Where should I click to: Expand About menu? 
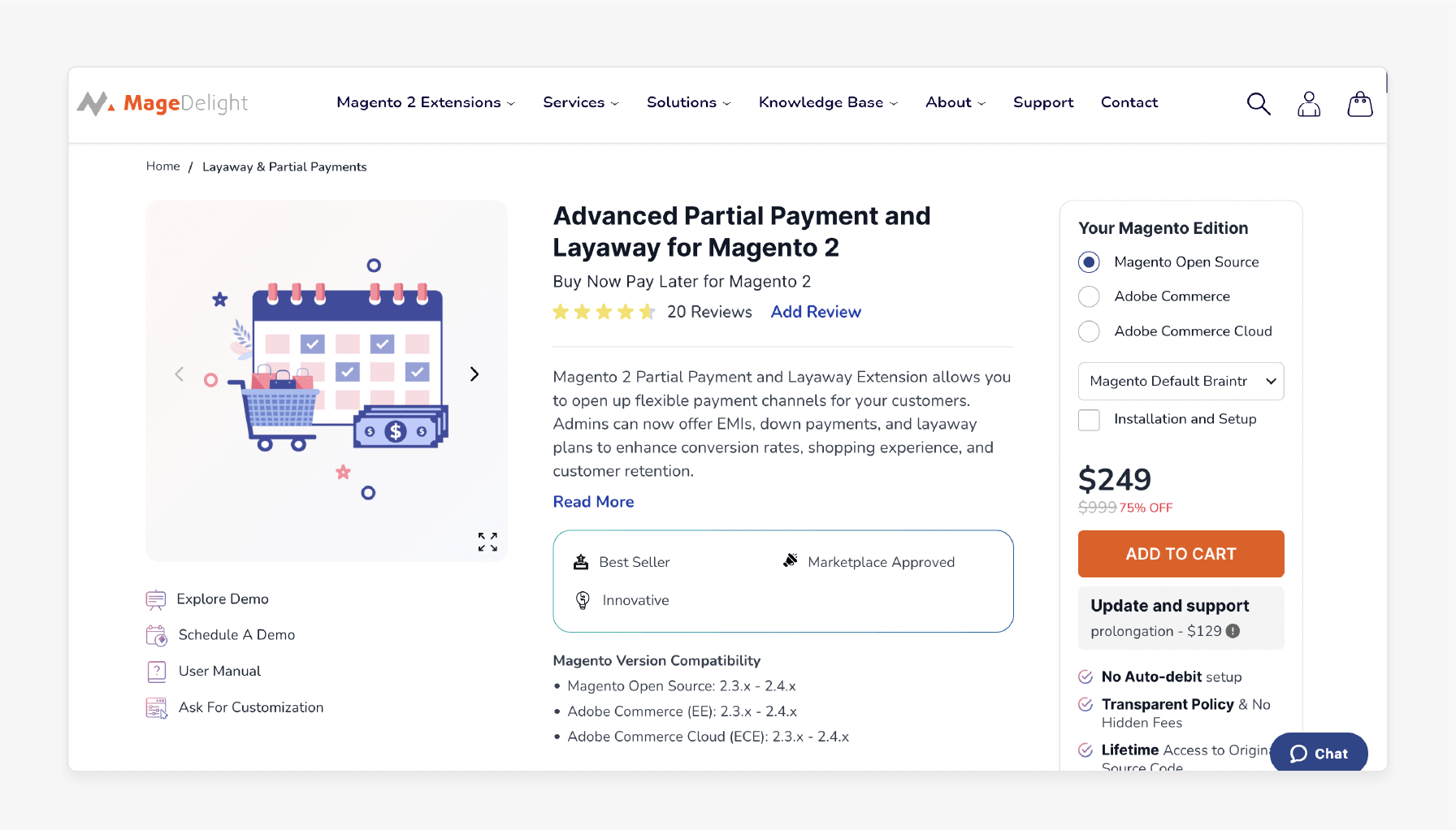[x=955, y=102]
